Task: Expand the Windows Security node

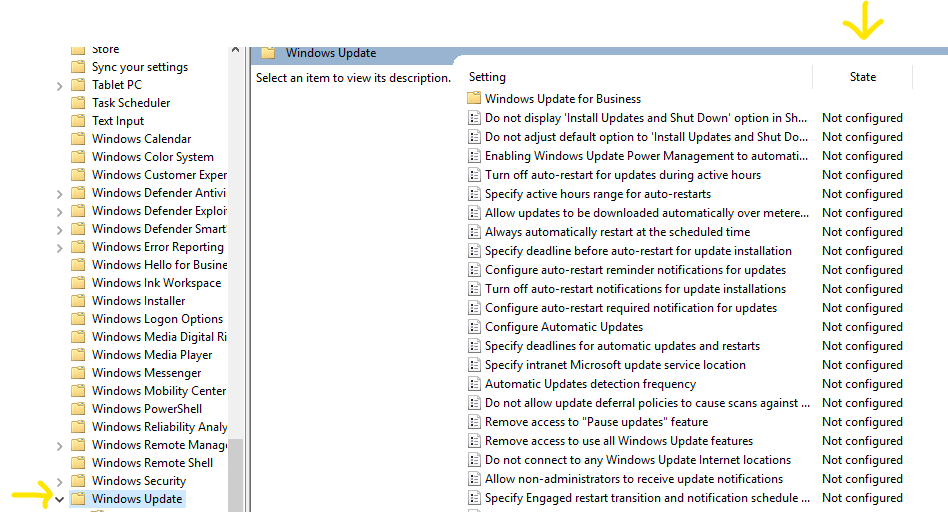Action: tap(59, 482)
